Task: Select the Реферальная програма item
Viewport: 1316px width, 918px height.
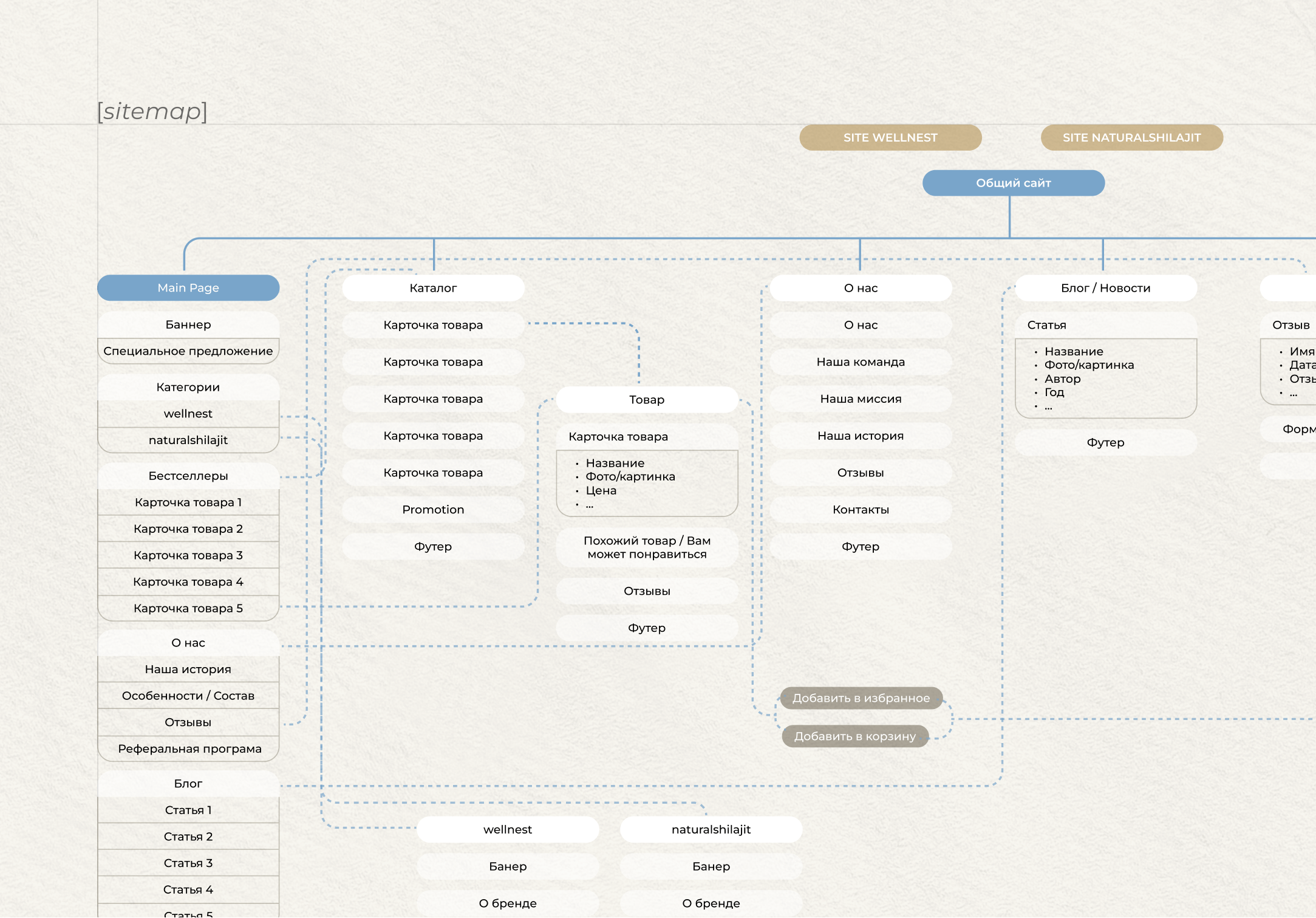Action: [x=189, y=748]
